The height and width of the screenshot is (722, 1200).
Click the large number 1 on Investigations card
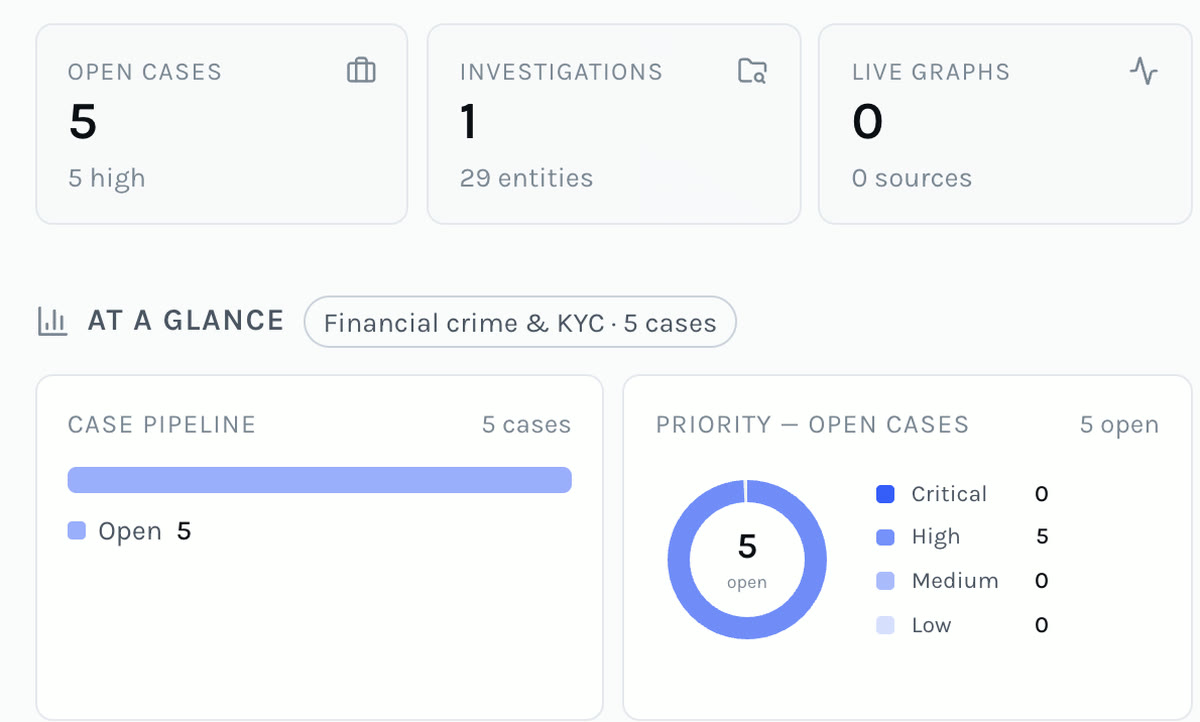pos(468,122)
